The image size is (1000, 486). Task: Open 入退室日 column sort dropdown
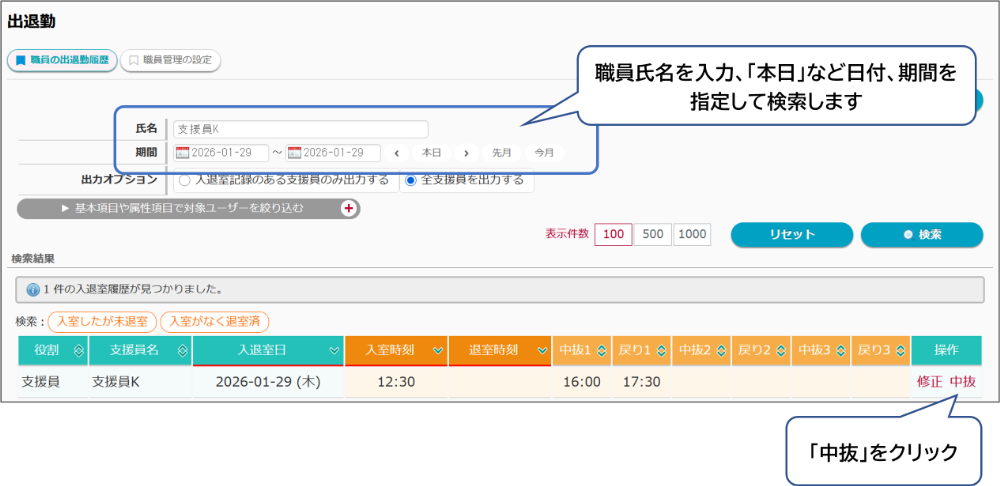tap(334, 351)
